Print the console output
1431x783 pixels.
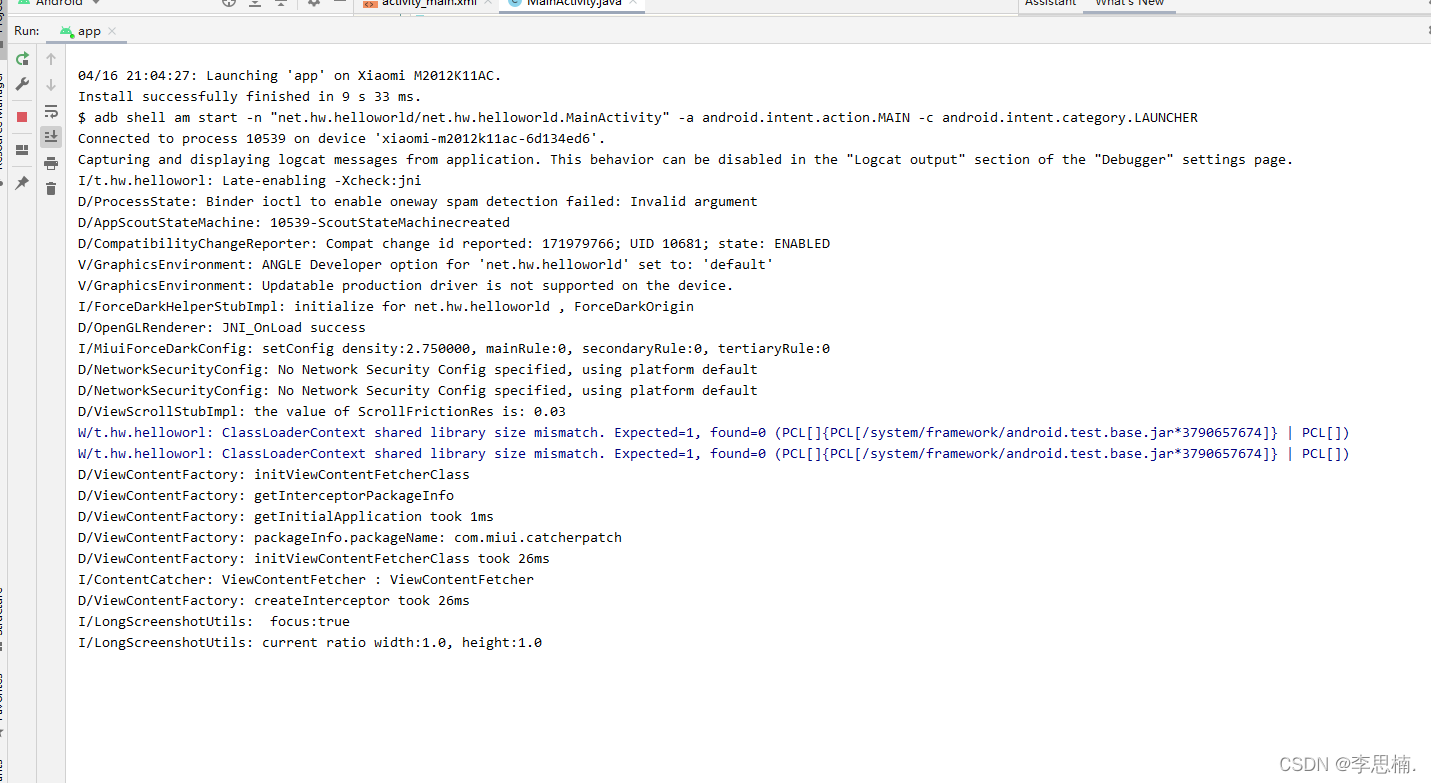coord(51,163)
